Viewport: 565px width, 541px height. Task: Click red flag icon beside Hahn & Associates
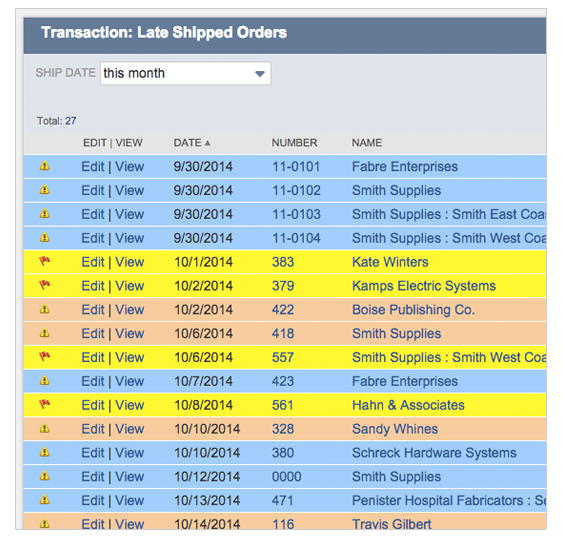pyautogui.click(x=44, y=404)
